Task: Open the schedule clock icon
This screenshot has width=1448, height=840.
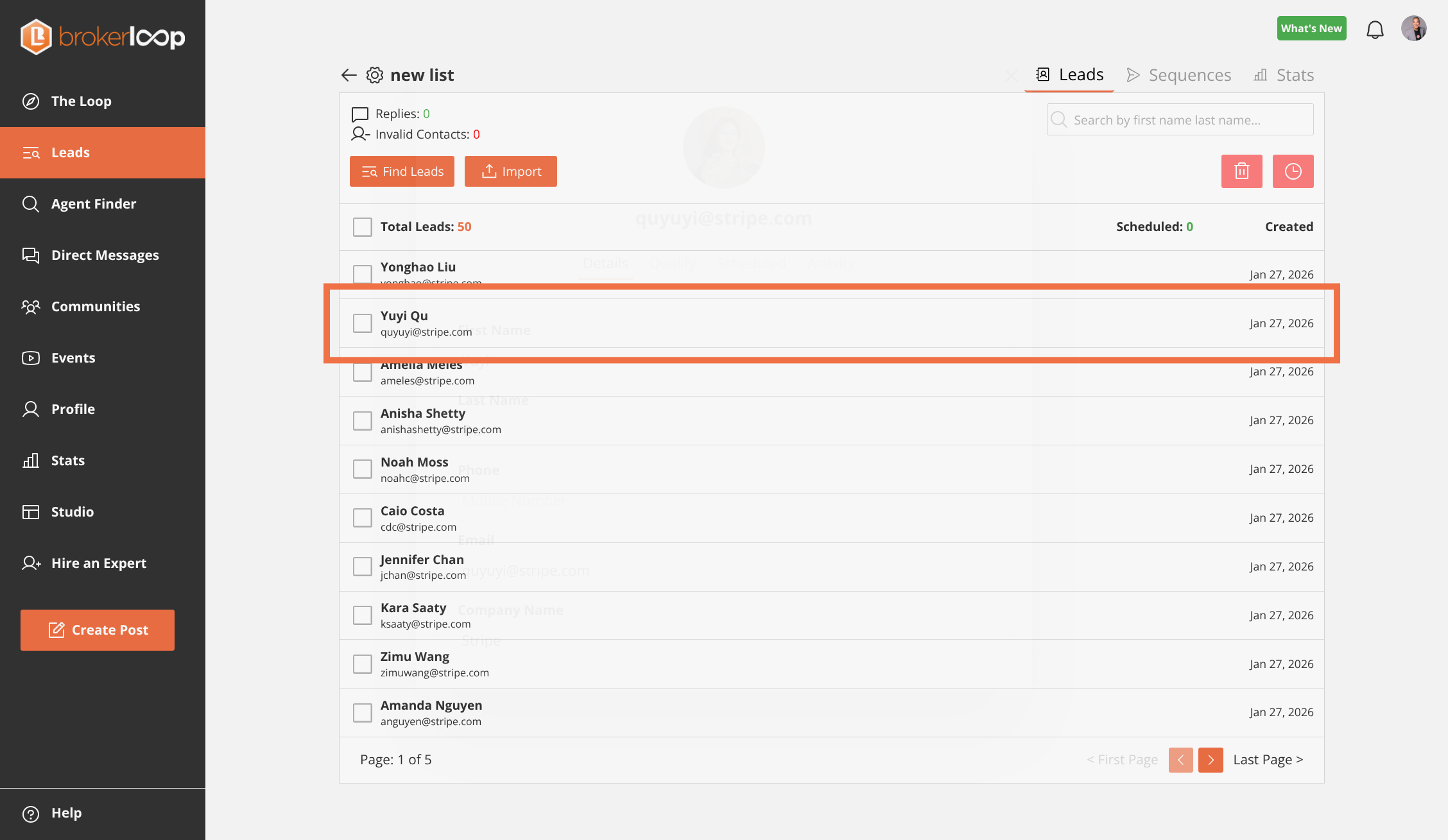Action: click(x=1293, y=171)
